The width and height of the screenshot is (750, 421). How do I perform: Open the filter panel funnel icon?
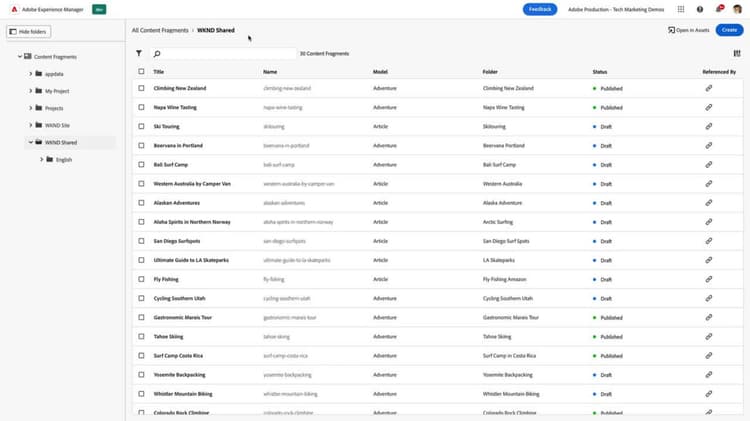pos(139,53)
